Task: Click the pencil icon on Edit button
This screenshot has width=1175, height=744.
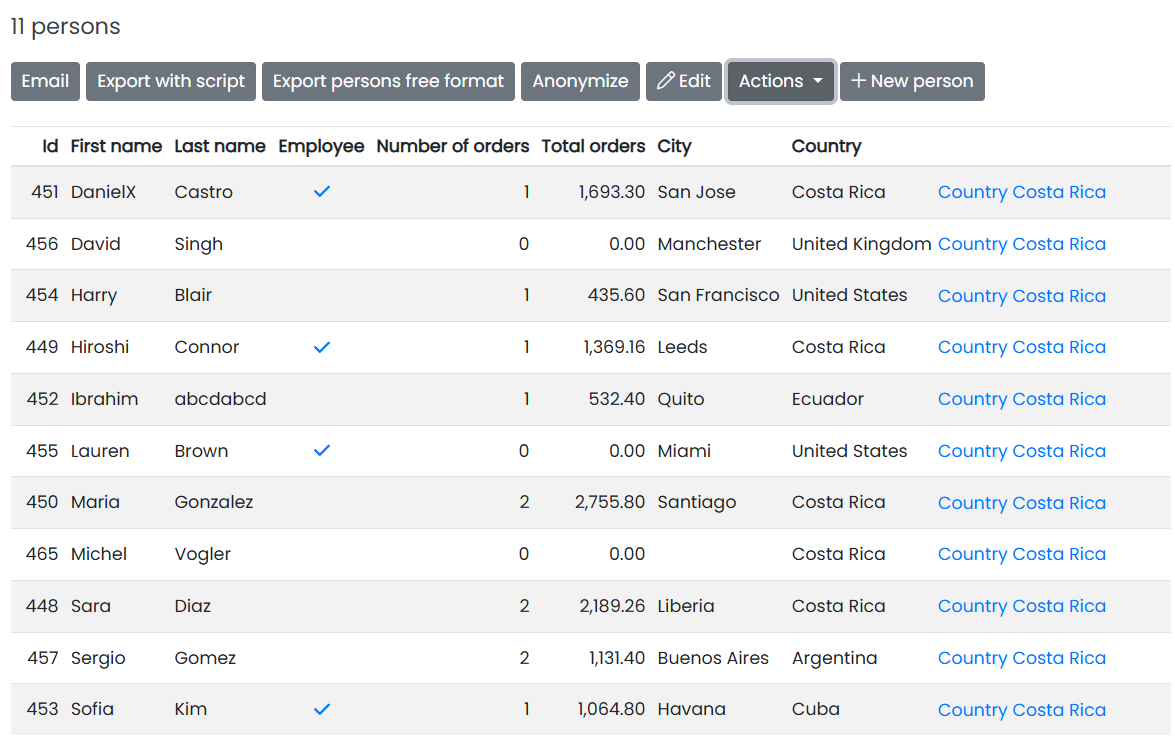Action: [x=665, y=82]
